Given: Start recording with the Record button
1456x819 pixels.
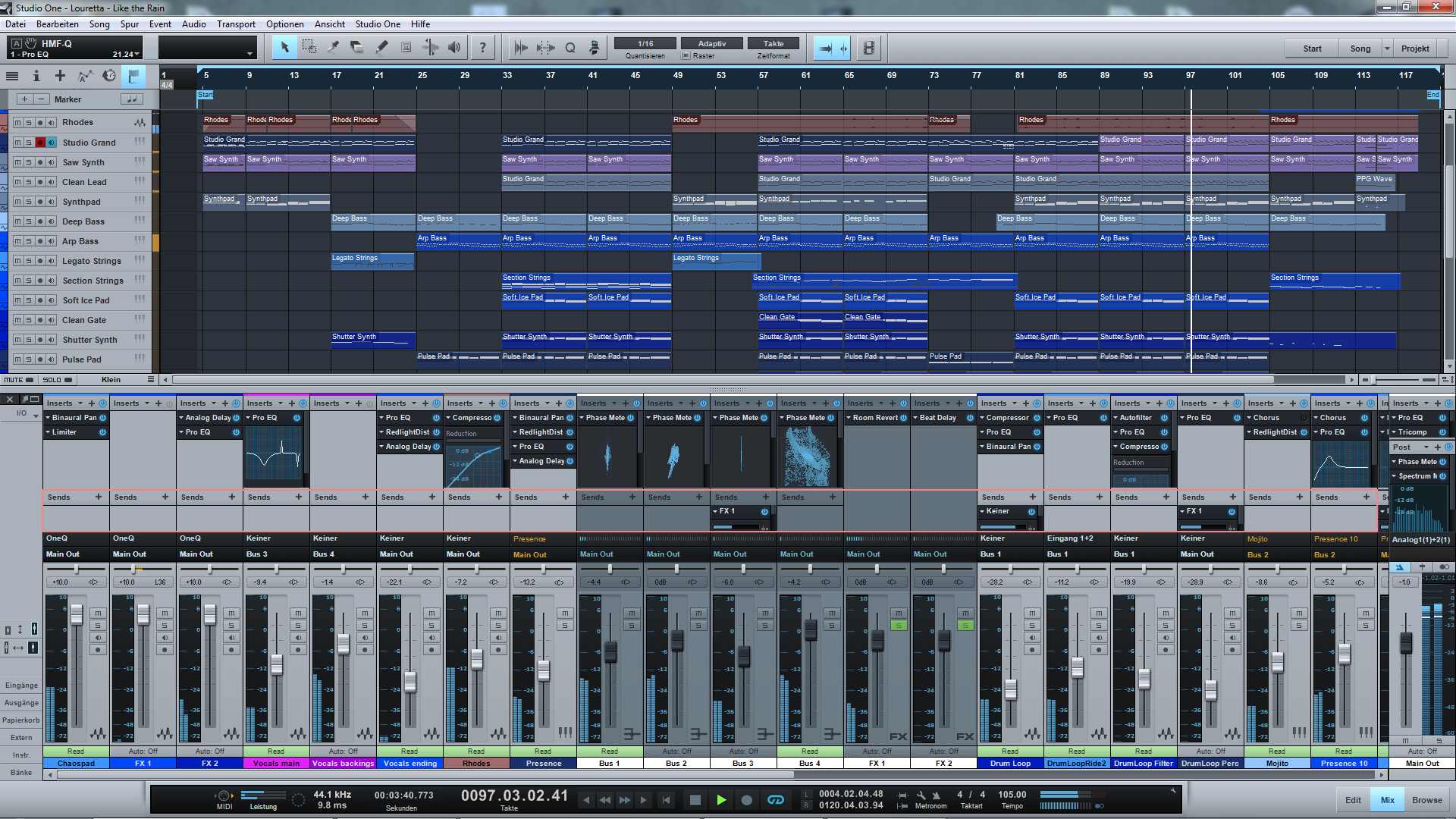Looking at the screenshot, I should tap(746, 800).
